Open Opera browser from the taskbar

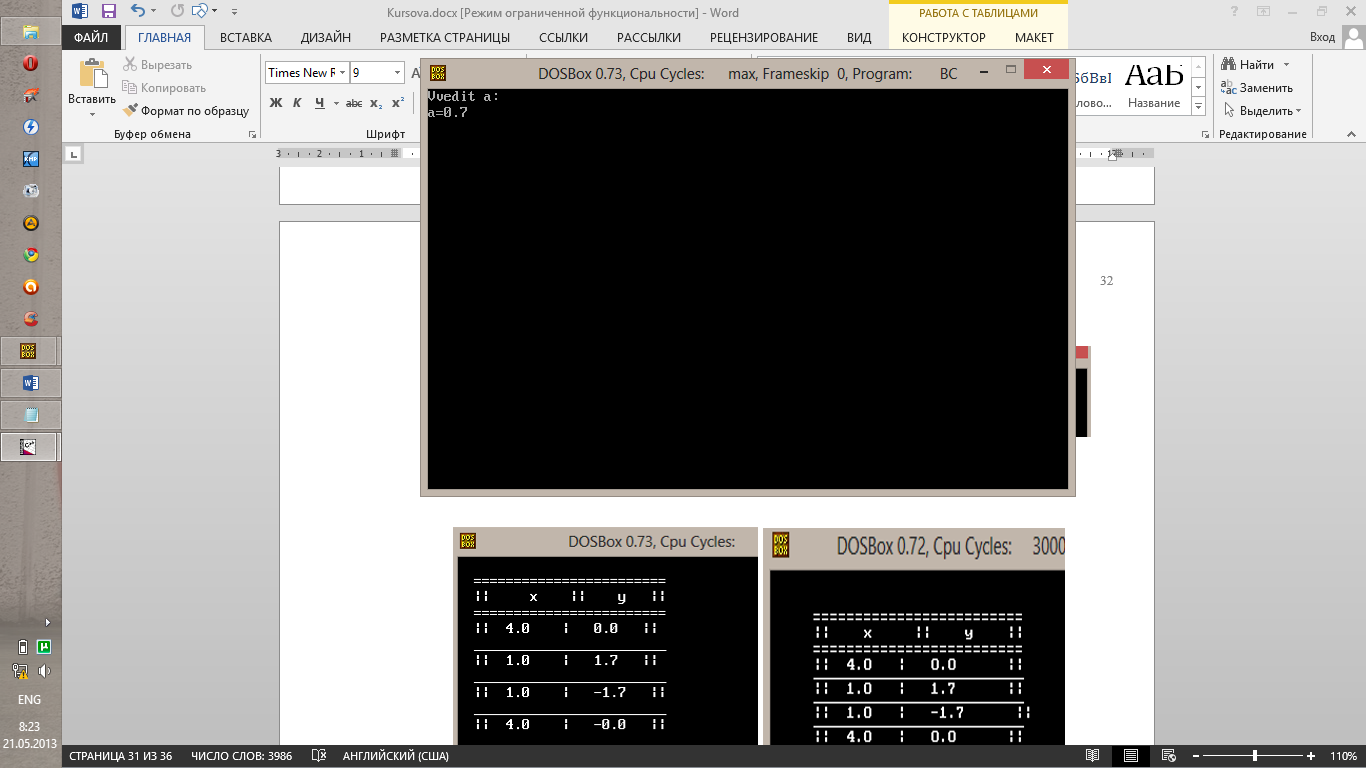[31, 64]
